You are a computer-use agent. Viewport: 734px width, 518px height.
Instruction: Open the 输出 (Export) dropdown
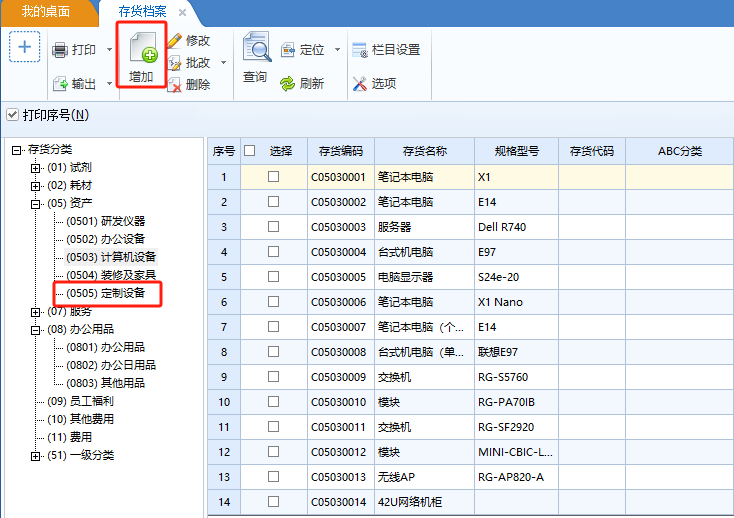coord(107,84)
